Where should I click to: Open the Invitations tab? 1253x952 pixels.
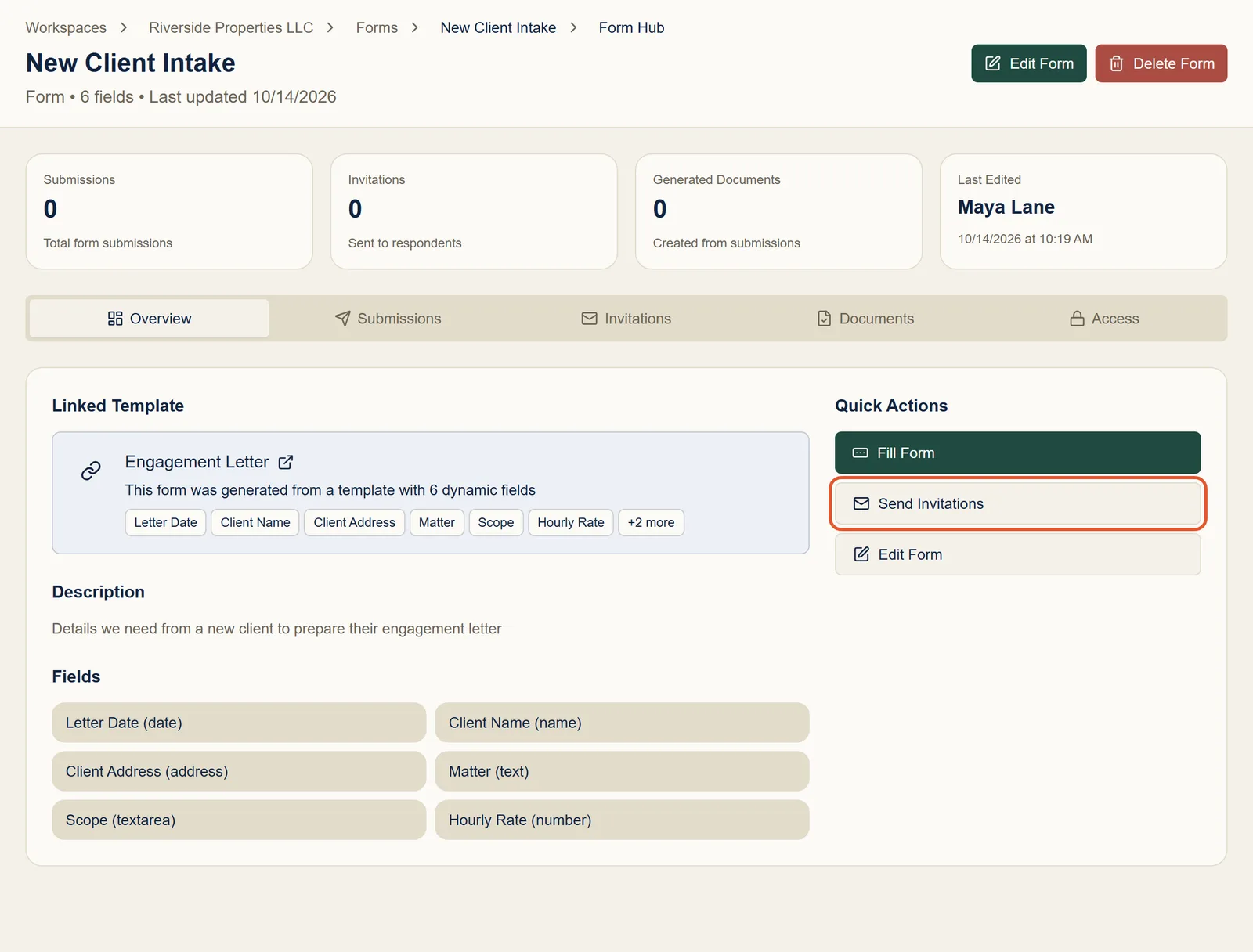click(x=626, y=319)
